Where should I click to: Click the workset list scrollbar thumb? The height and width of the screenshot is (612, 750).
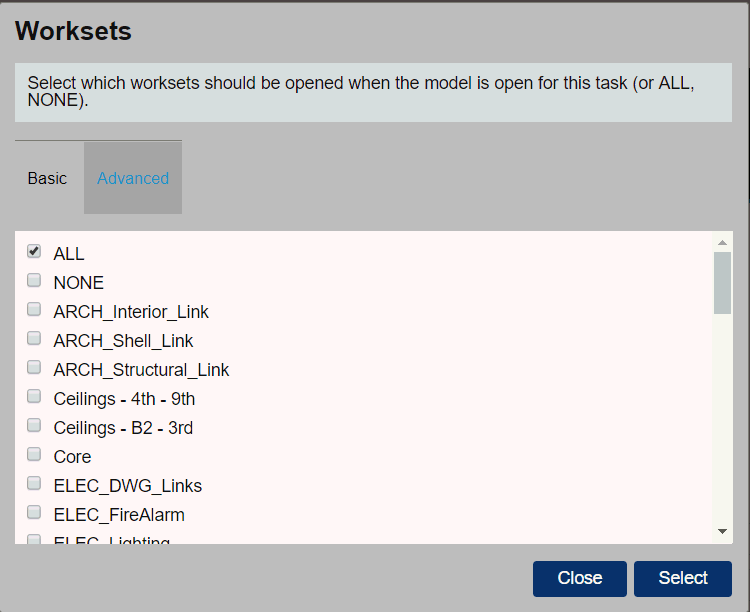[x=722, y=283]
